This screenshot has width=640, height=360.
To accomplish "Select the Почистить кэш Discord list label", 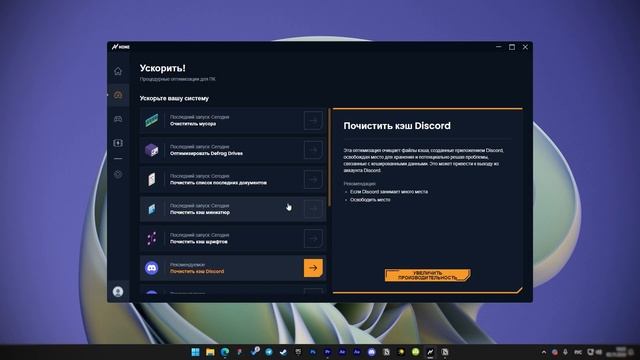I will tap(197, 271).
